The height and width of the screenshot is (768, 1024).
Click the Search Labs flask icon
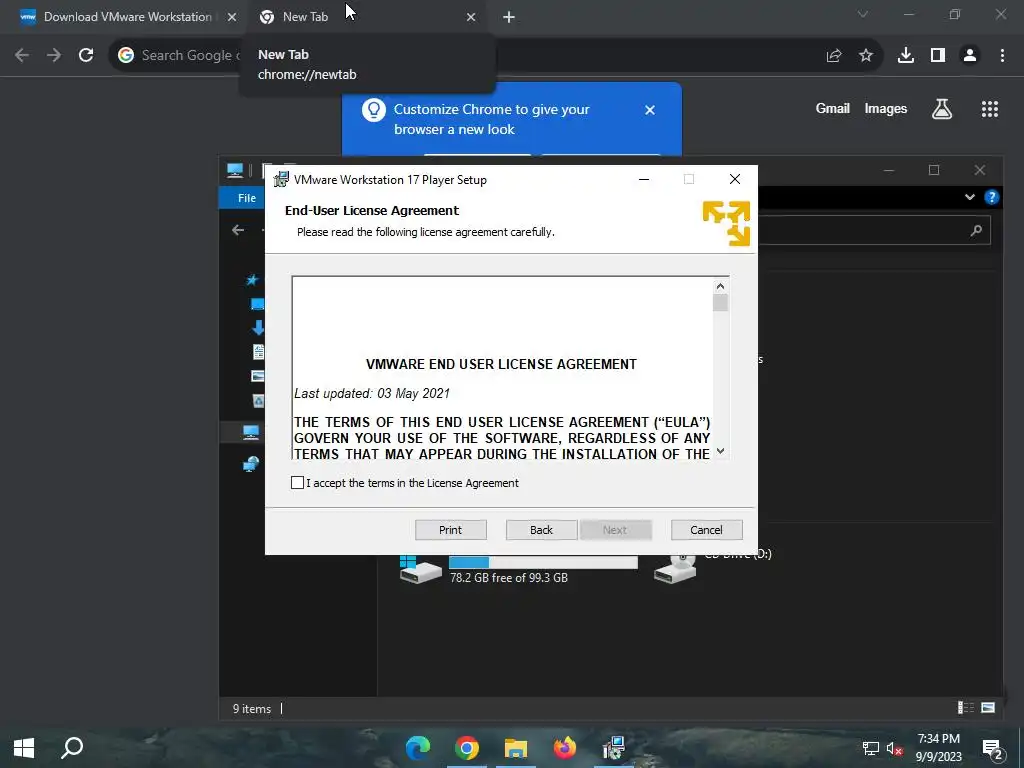[x=942, y=109]
